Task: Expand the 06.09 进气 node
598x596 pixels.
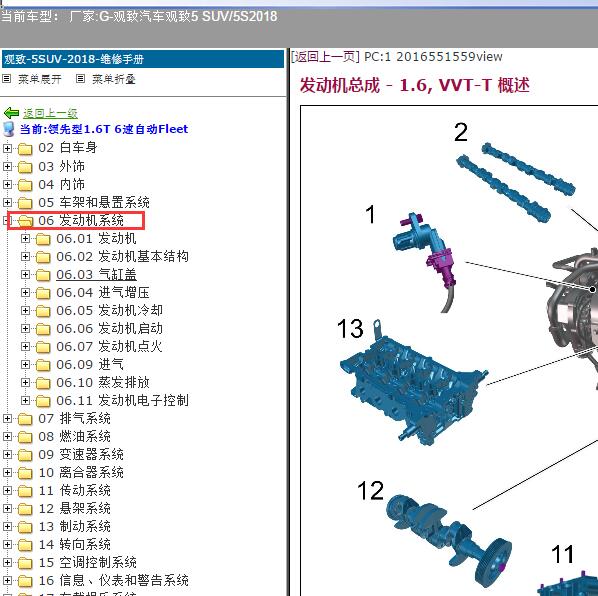Action: [25, 364]
